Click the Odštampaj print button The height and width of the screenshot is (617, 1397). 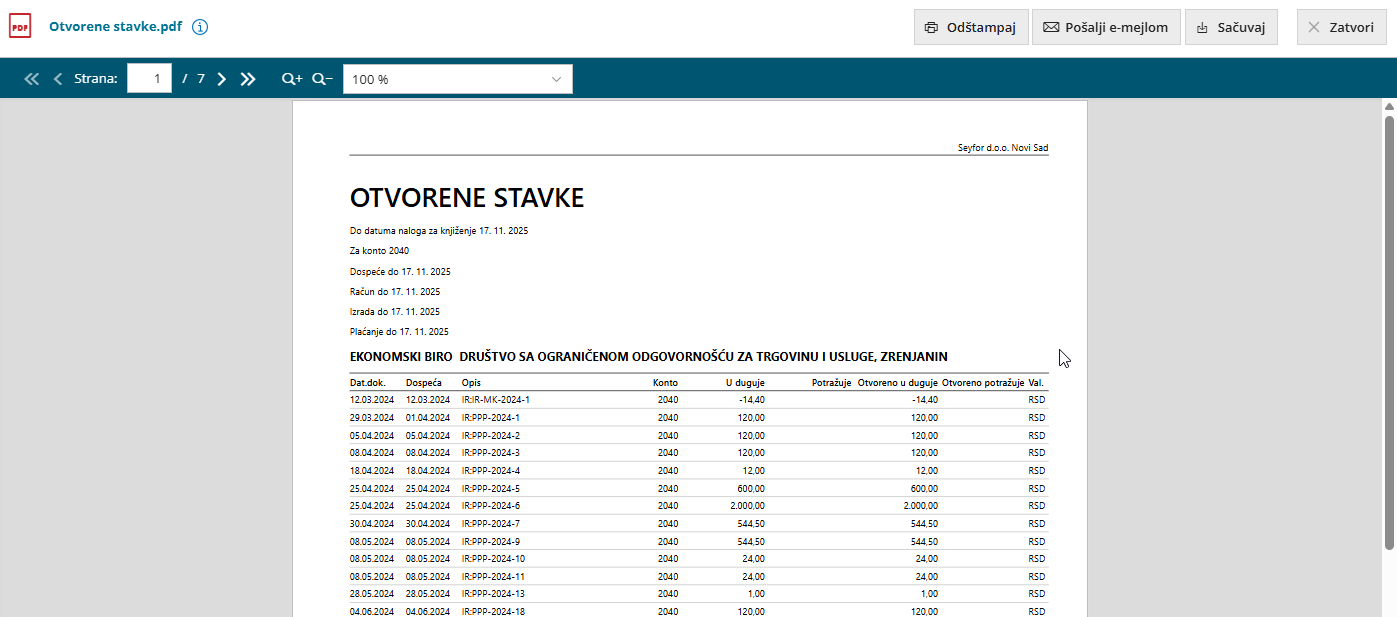[971, 27]
